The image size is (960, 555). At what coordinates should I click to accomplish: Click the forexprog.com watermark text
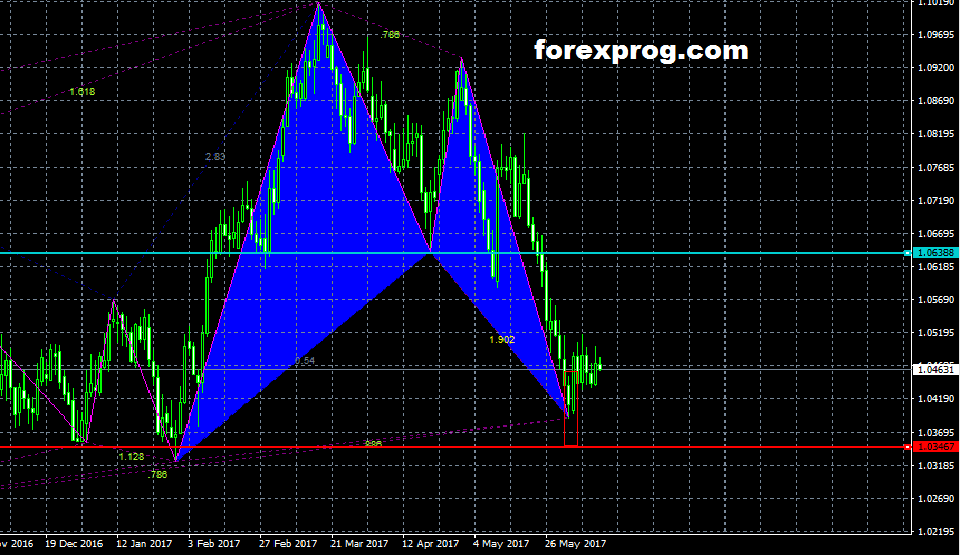pos(641,50)
